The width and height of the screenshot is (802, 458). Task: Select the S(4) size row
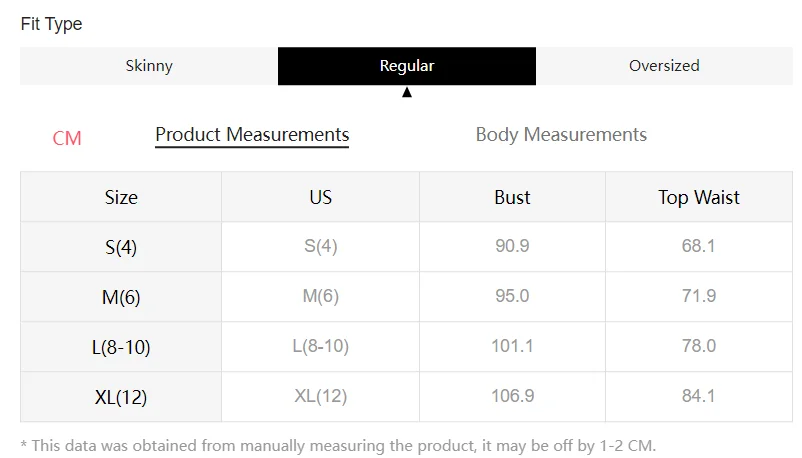click(121, 247)
